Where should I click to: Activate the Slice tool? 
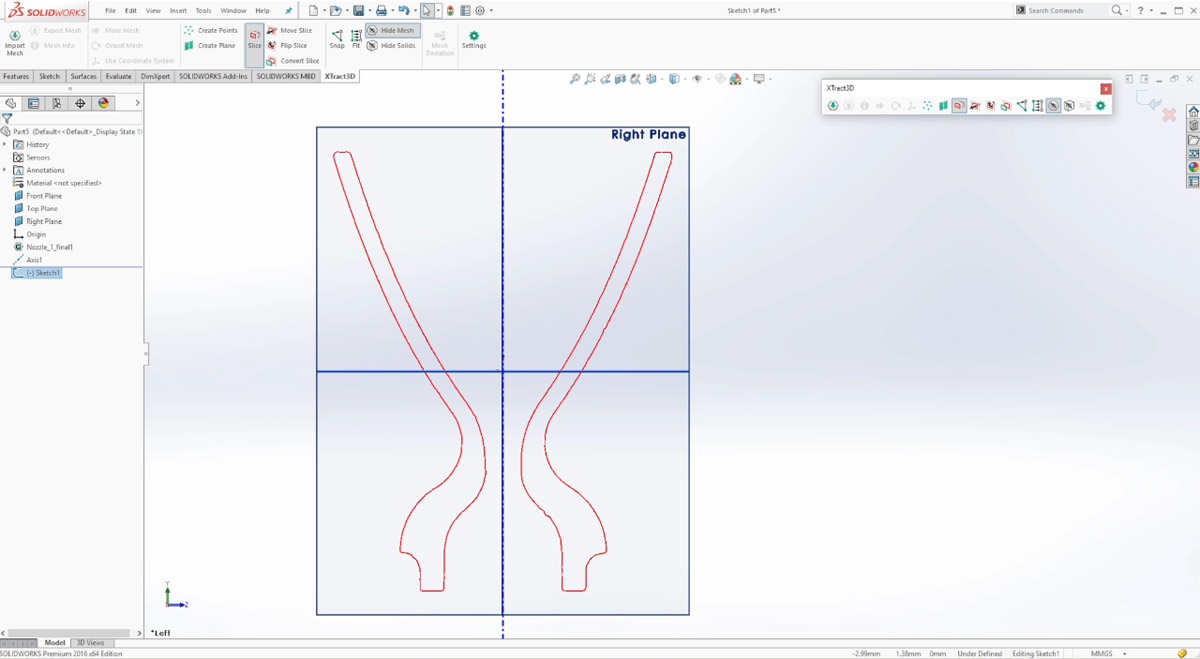pyautogui.click(x=254, y=38)
